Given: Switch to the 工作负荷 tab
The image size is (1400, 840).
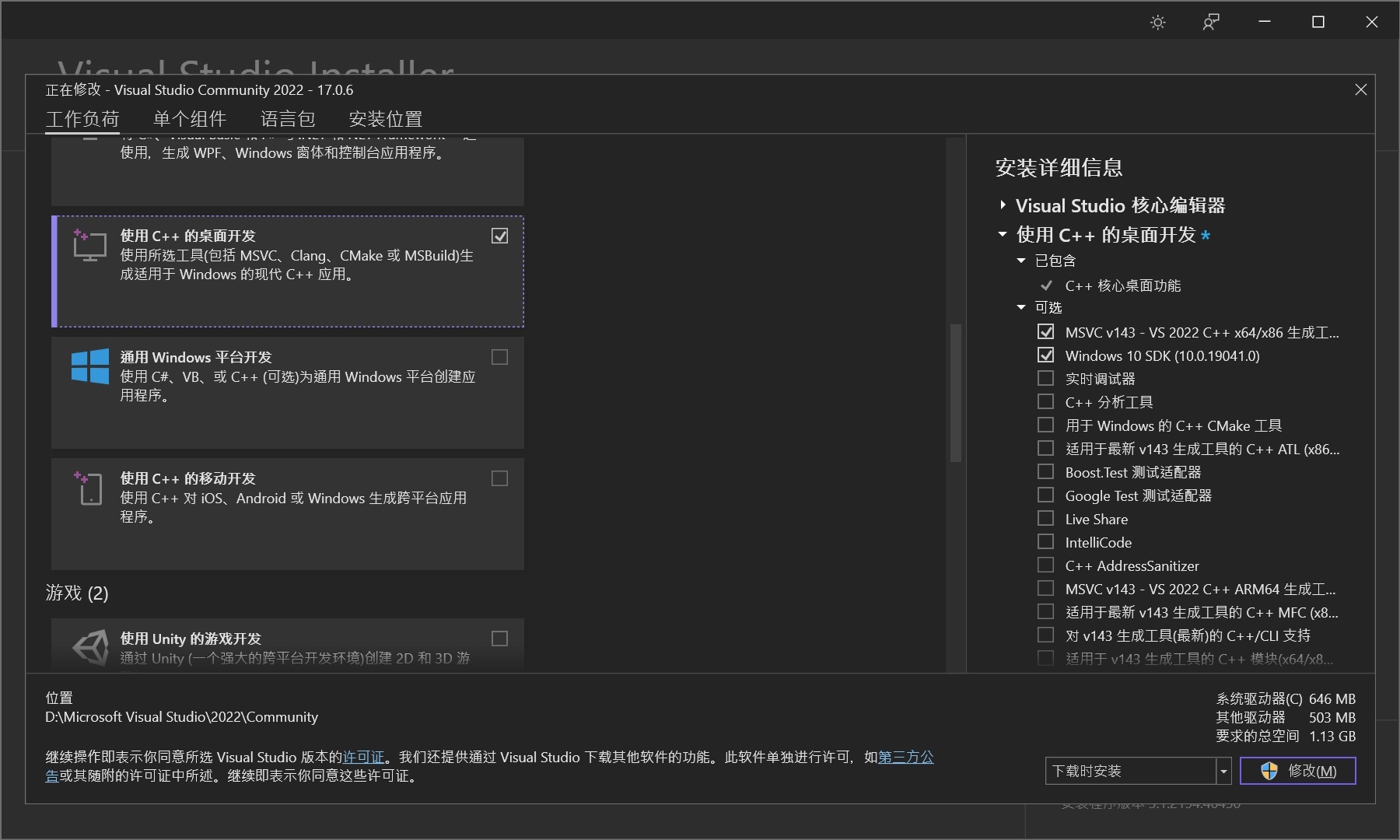Looking at the screenshot, I should (x=82, y=119).
